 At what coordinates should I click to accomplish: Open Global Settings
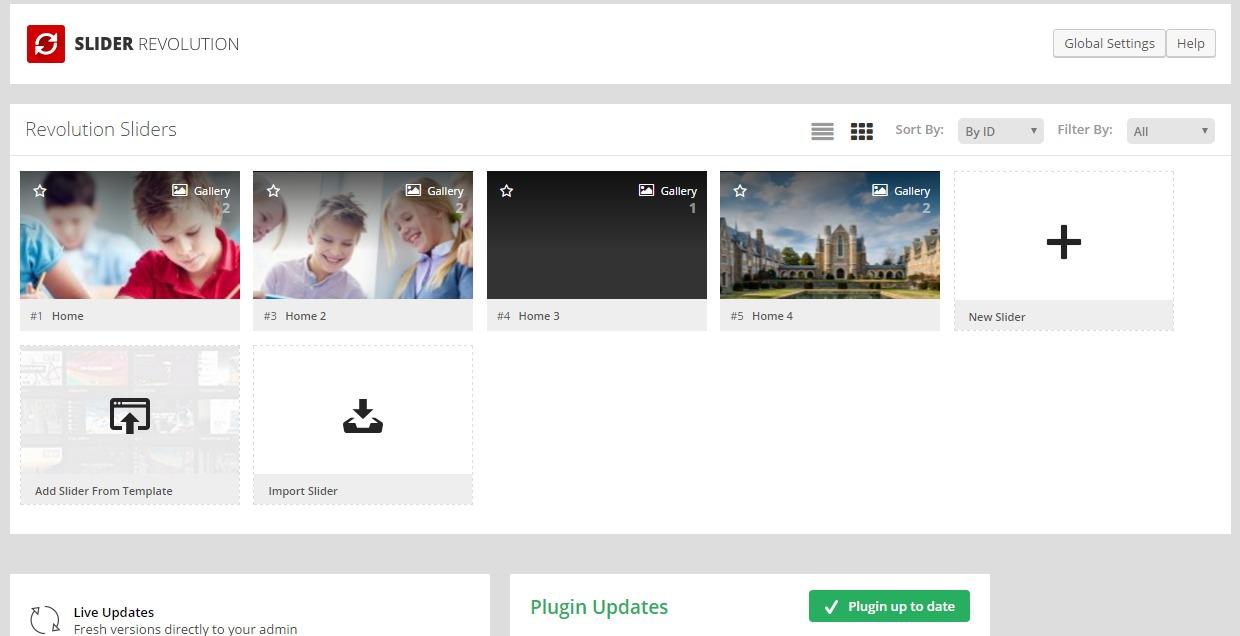[1109, 43]
